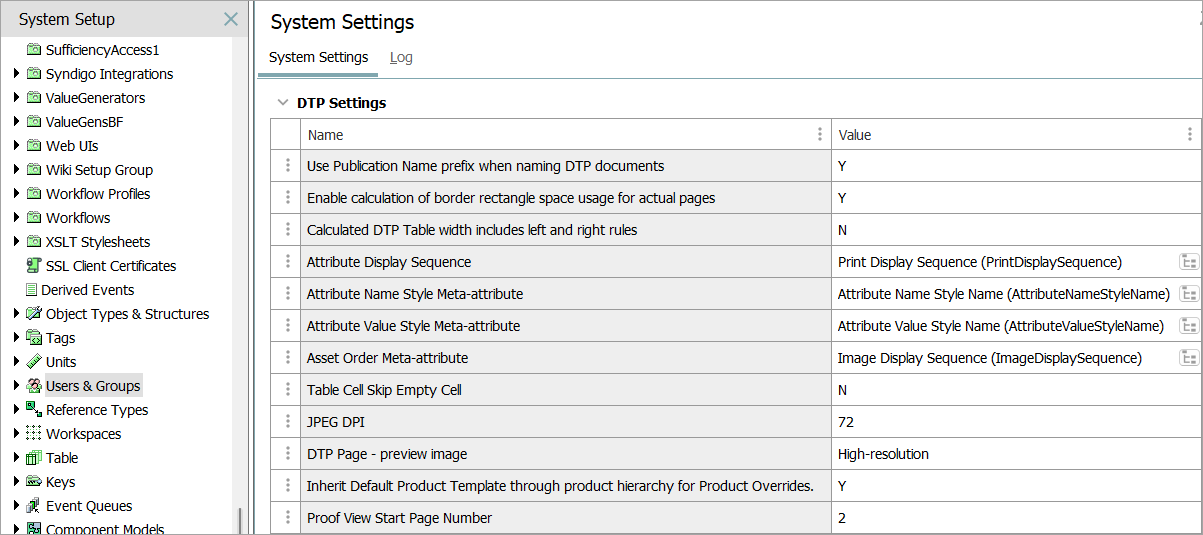Click the Workspaces grid icon

[x=34, y=434]
